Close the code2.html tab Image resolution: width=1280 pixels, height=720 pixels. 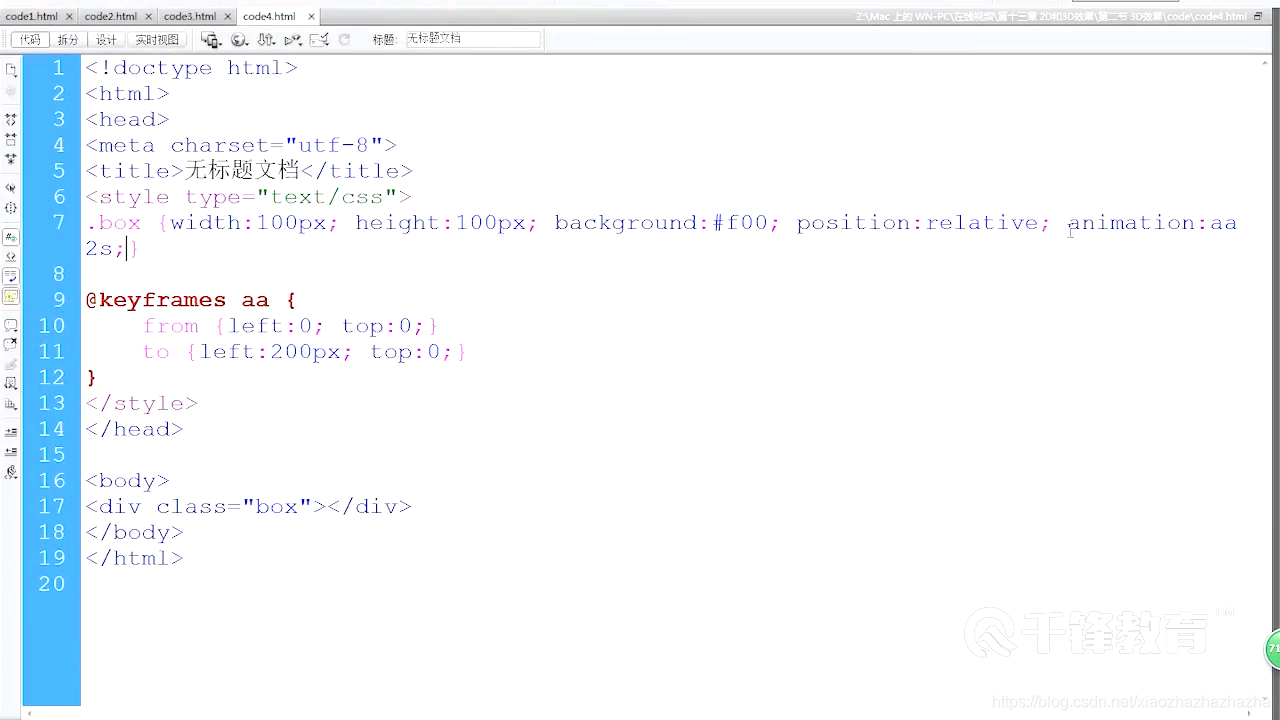(x=147, y=17)
